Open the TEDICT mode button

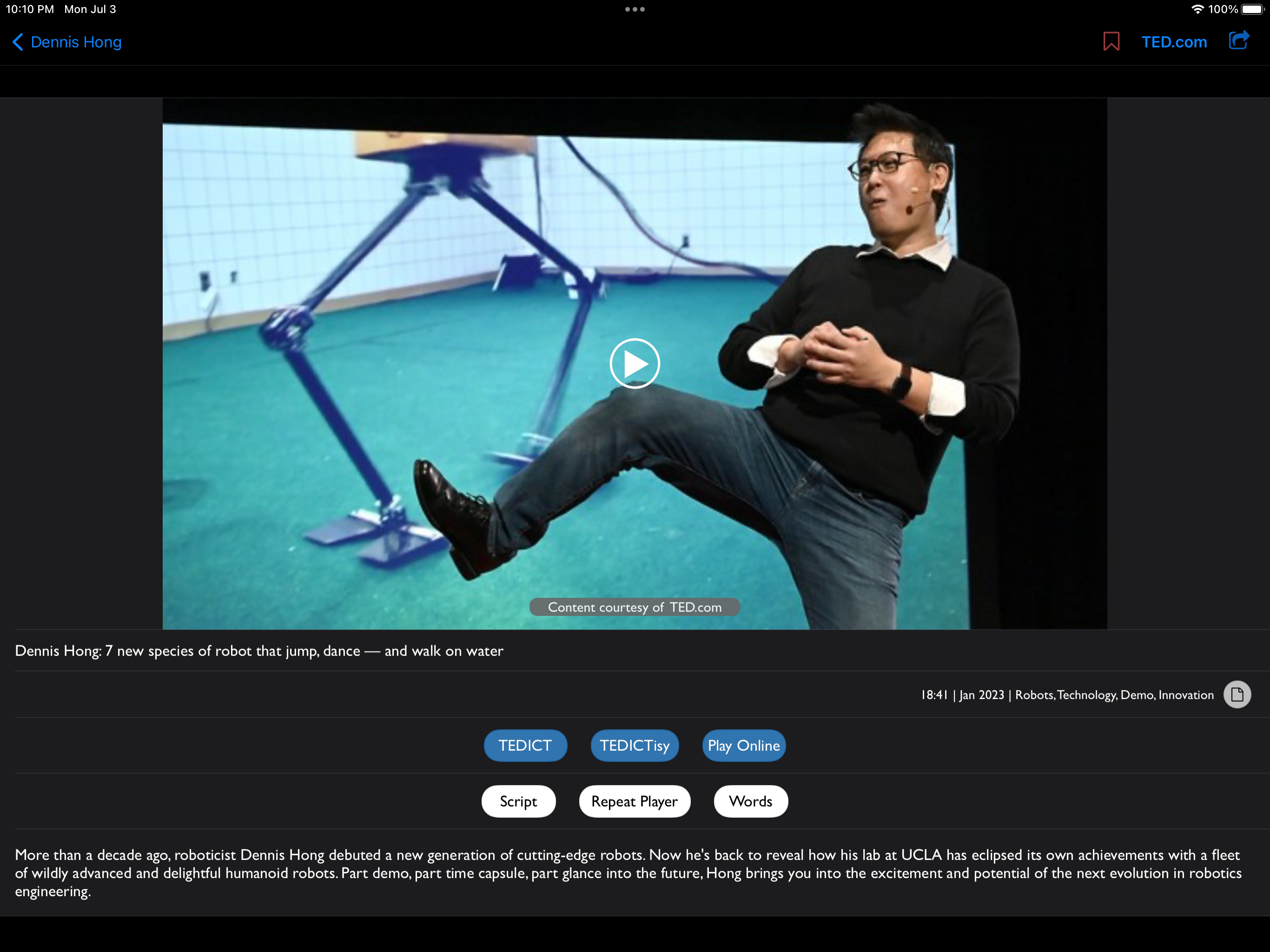tap(525, 745)
